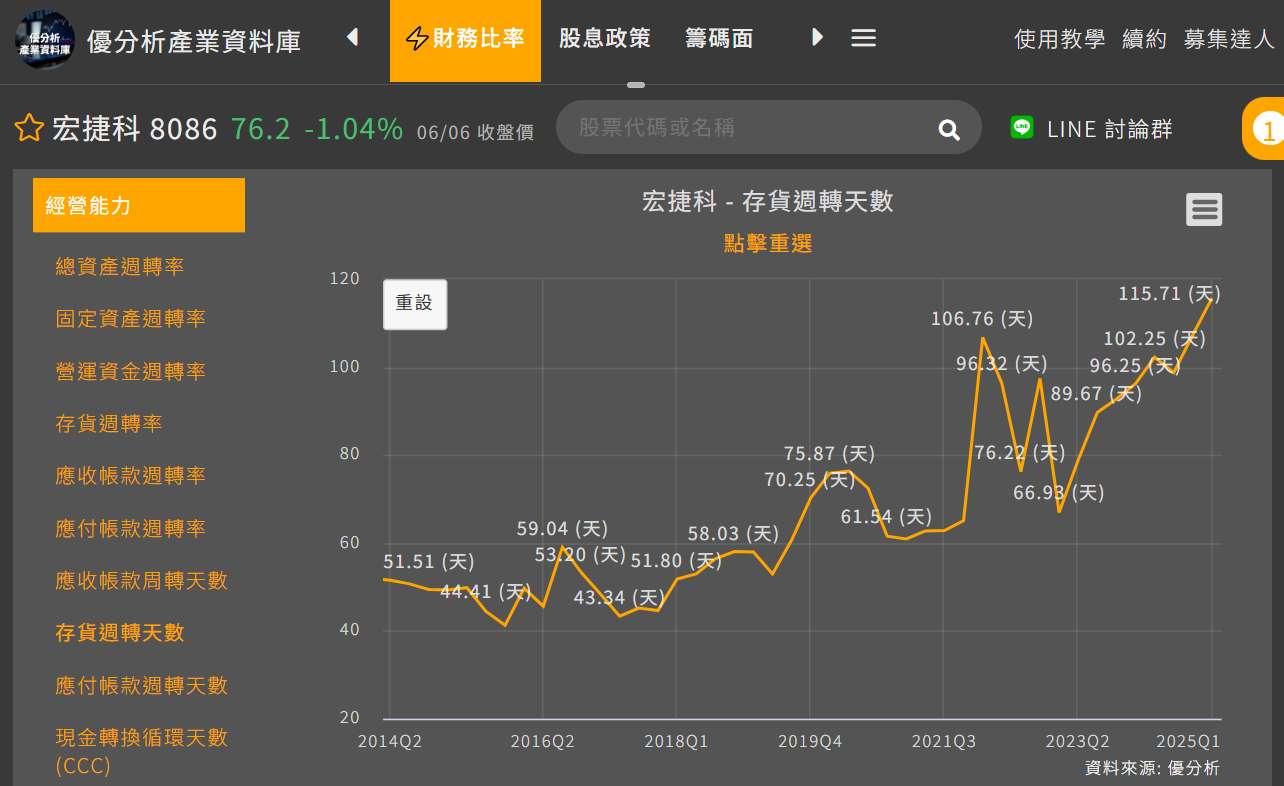This screenshot has width=1284, height=786.
Task: Click the 115.71 (天) data label
Action: 1169,294
